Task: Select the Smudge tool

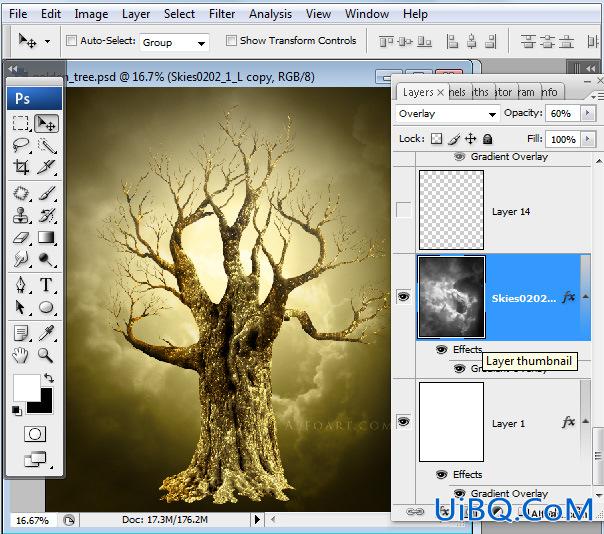Action: coord(20,260)
